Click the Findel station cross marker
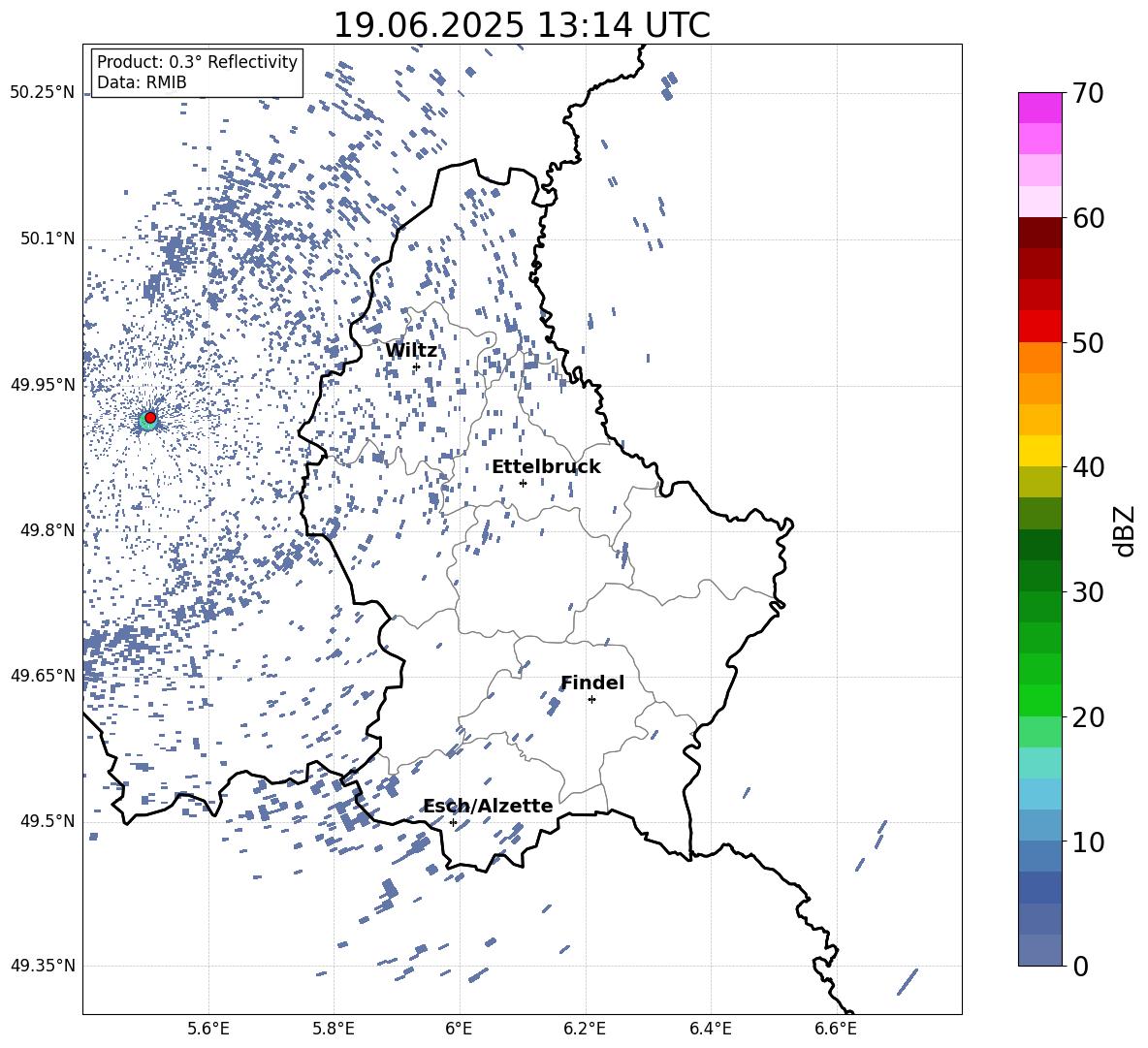 pos(591,700)
